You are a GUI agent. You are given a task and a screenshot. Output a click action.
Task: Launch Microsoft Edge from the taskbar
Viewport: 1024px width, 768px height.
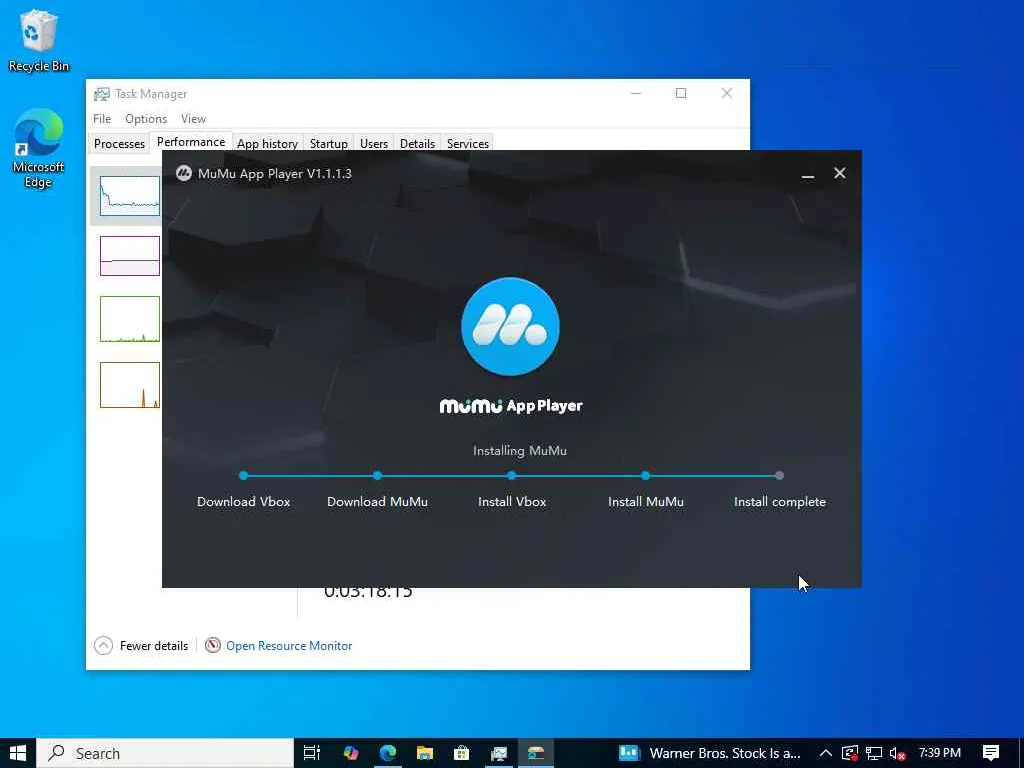(x=388, y=753)
